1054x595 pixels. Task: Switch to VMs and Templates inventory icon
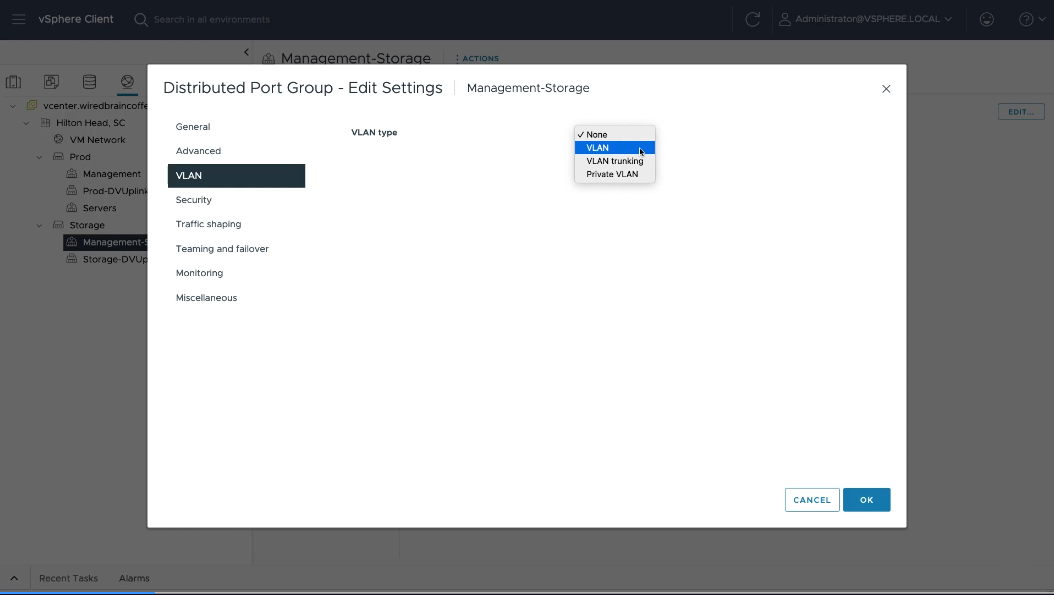coord(51,82)
